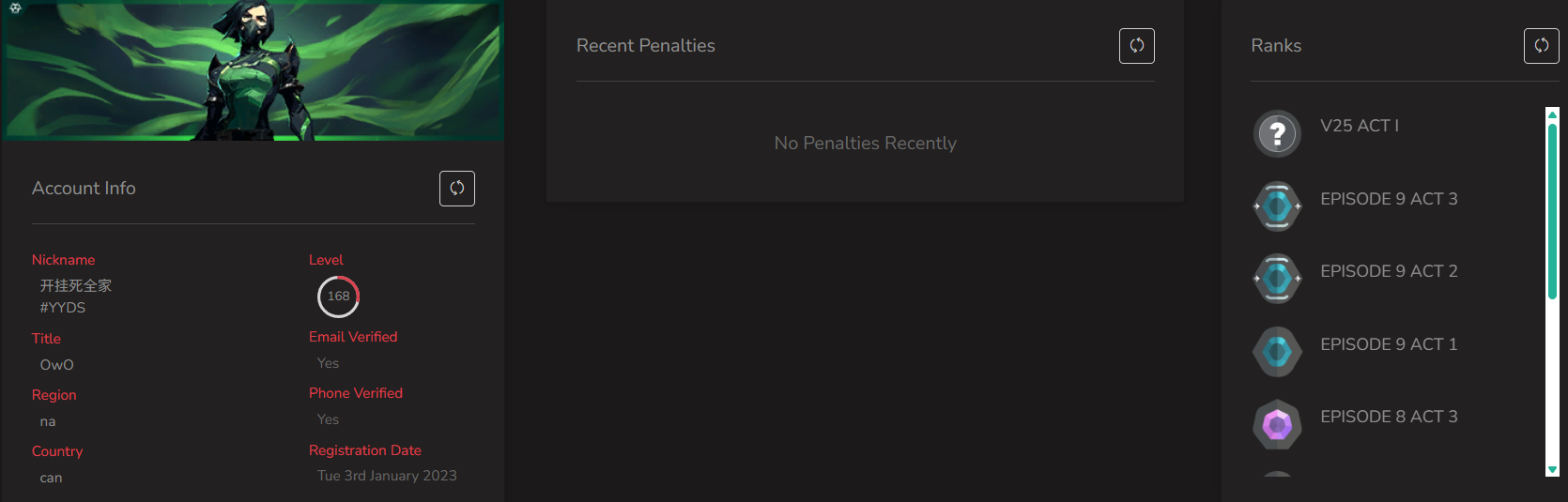Refresh the Recent Penalties panel
This screenshot has width=1568, height=502.
pyautogui.click(x=1137, y=46)
